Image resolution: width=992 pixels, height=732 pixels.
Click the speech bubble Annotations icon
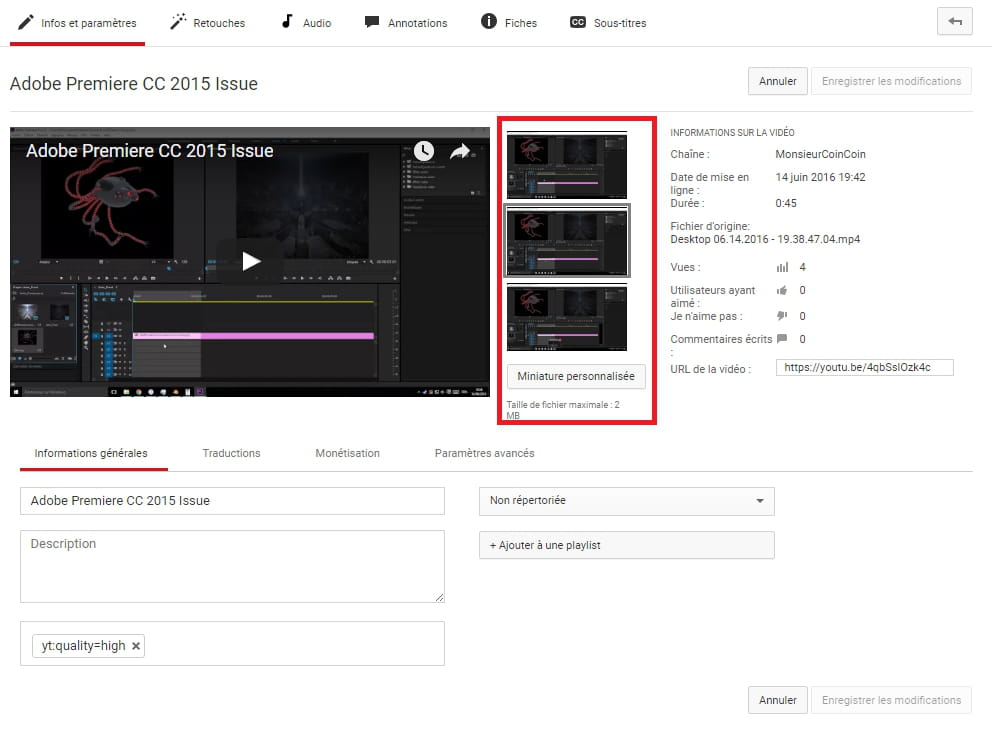[372, 22]
